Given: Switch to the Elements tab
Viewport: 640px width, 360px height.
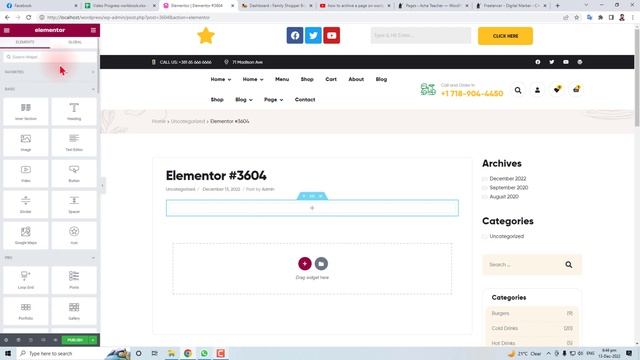Looking at the screenshot, I should 25,42.
